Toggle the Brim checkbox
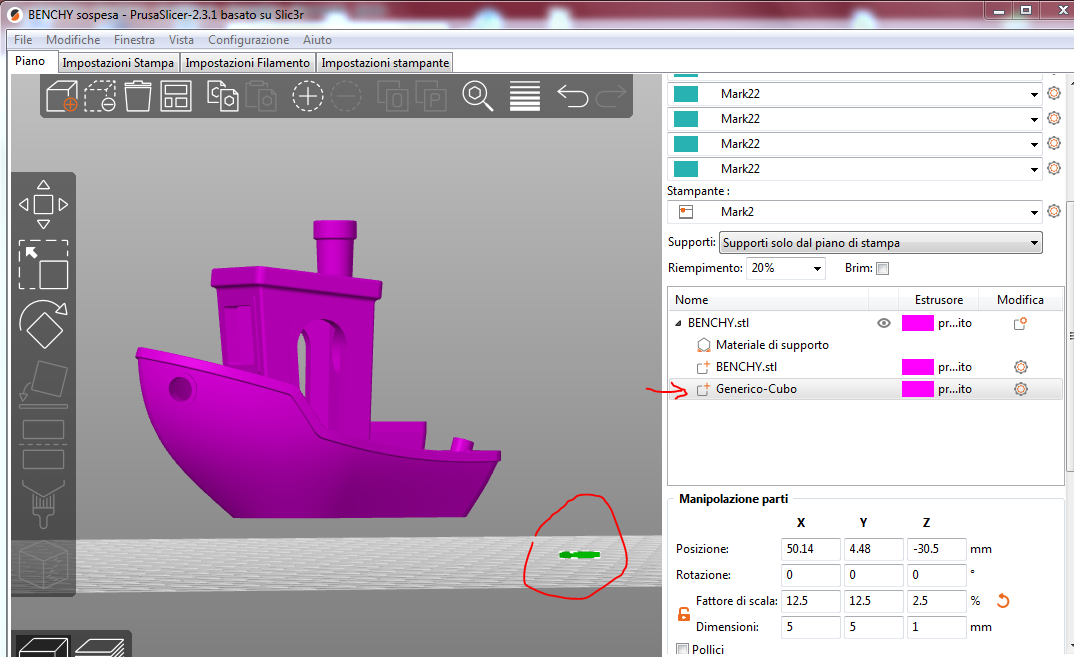The height and width of the screenshot is (657, 1074). coord(883,269)
